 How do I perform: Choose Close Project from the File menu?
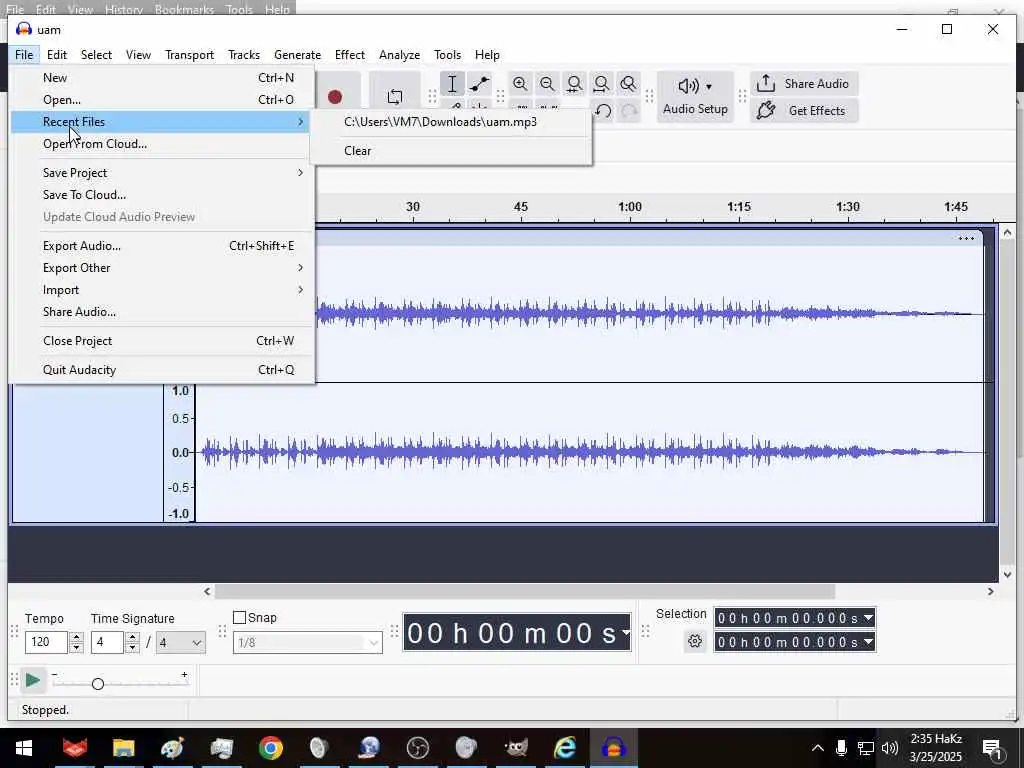pyautogui.click(x=163, y=341)
